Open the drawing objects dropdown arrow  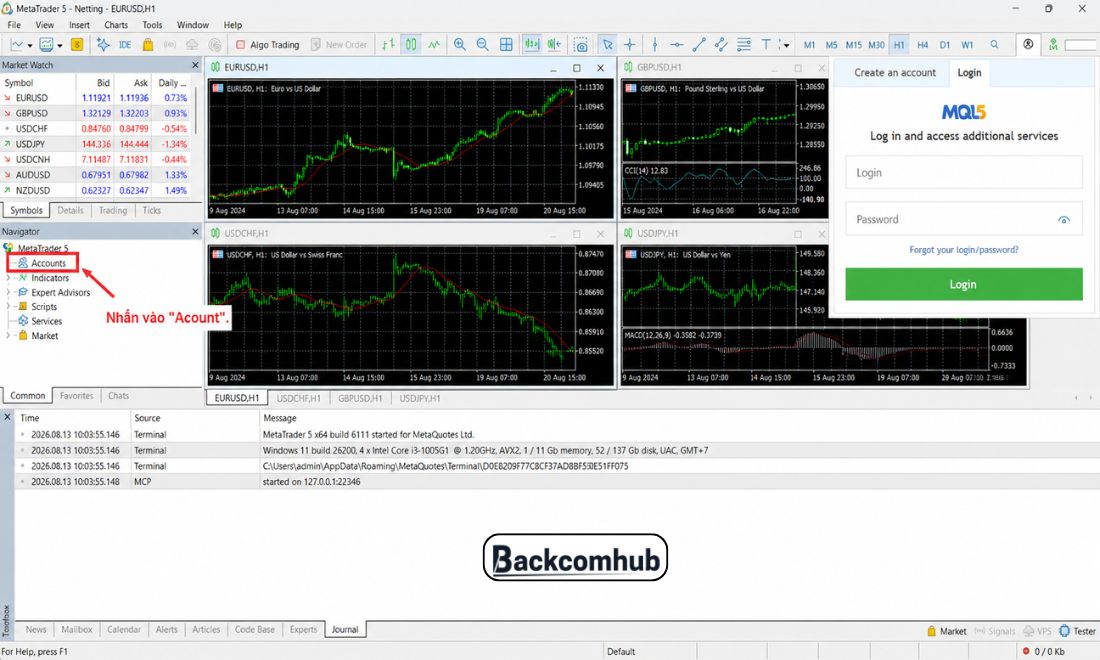pos(784,46)
